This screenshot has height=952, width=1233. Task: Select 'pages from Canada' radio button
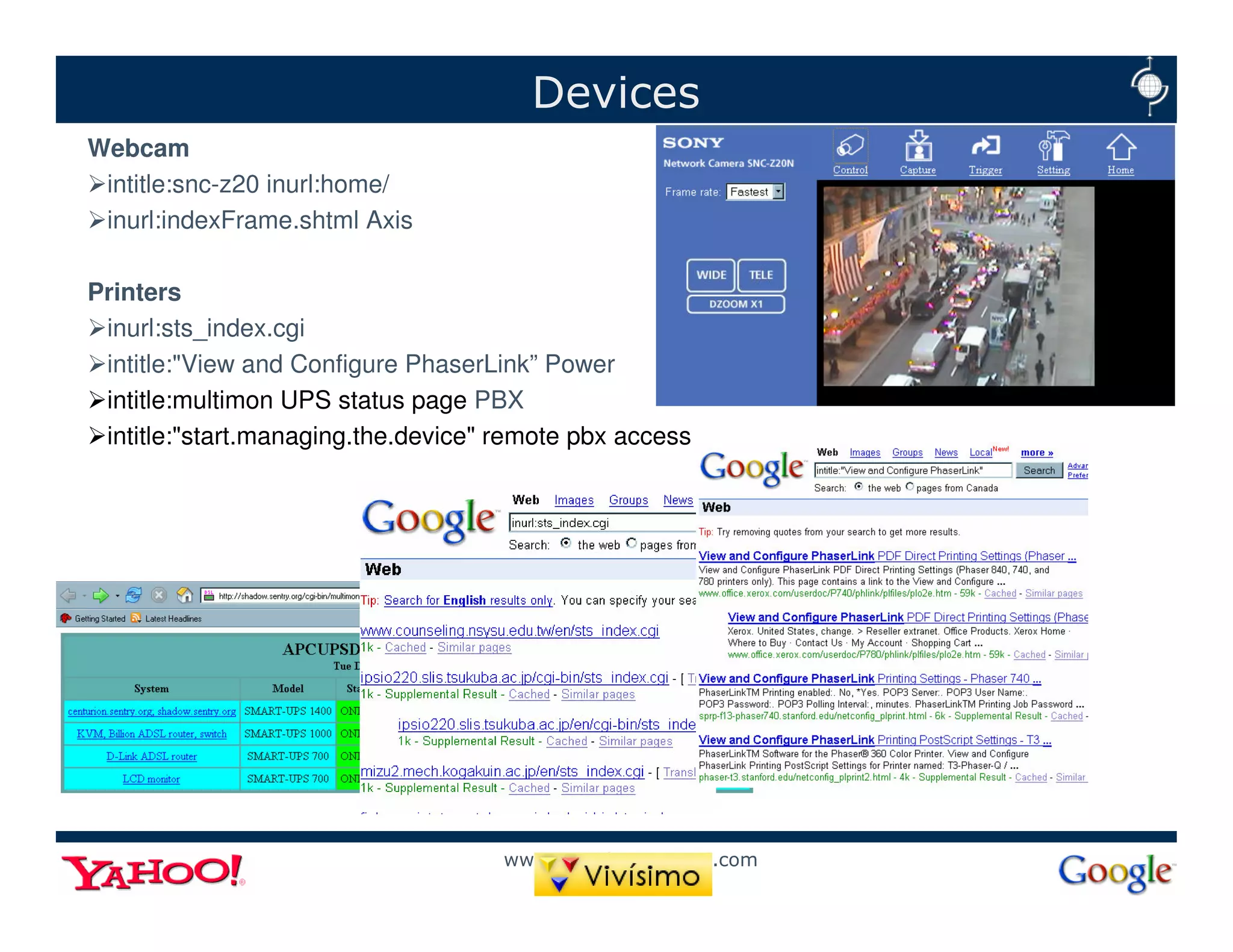point(910,486)
